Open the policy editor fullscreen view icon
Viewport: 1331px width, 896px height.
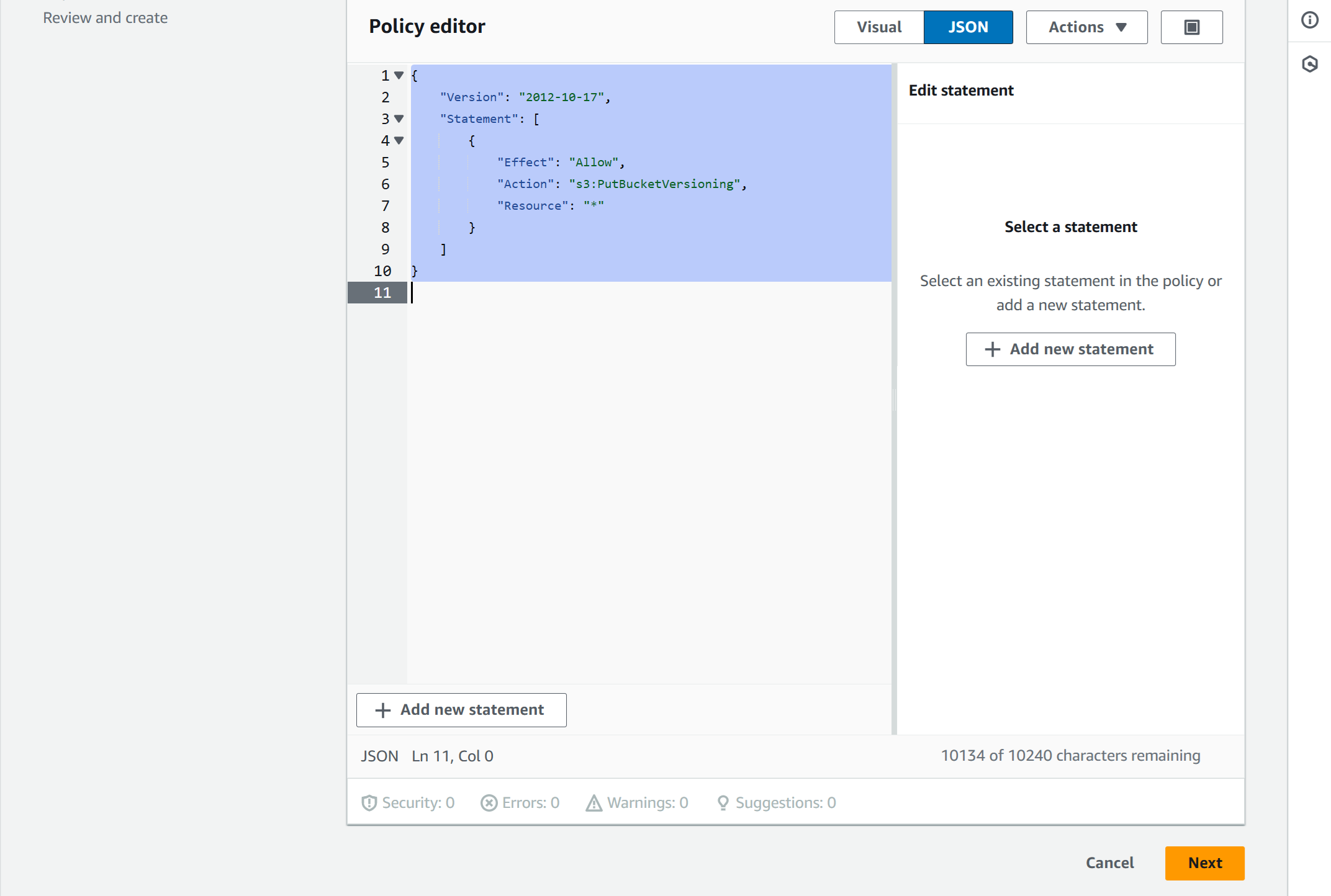(x=1191, y=27)
